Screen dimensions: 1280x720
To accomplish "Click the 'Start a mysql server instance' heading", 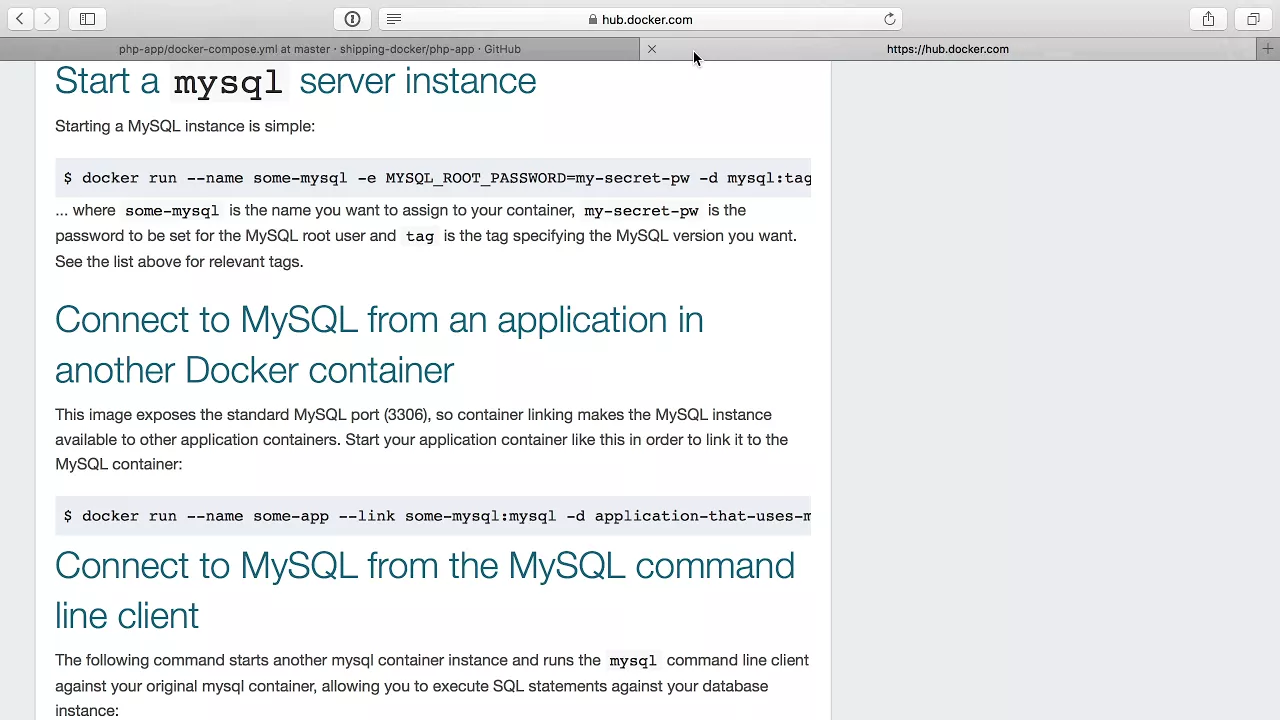I will click(295, 81).
